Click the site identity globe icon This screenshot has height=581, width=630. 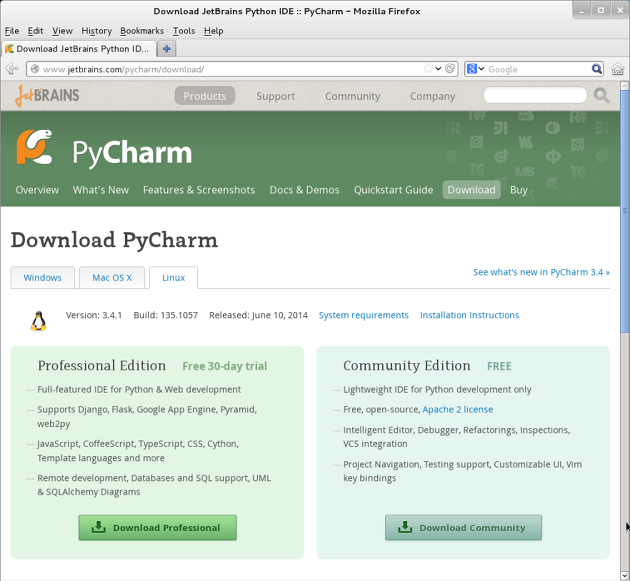click(x=35, y=69)
